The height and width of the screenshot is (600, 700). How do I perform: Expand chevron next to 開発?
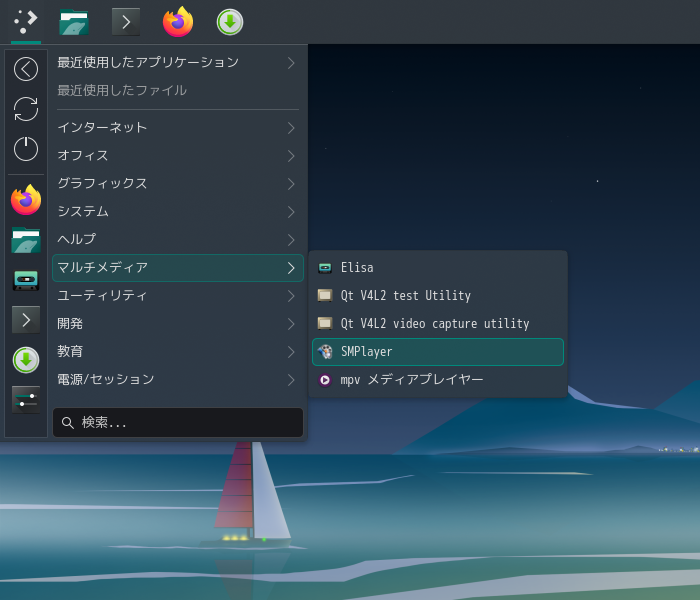point(291,324)
